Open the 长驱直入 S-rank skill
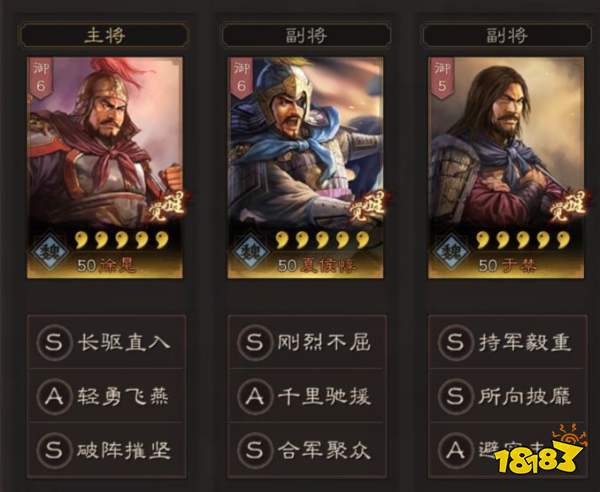This screenshot has height=492, width=600. coord(106,342)
